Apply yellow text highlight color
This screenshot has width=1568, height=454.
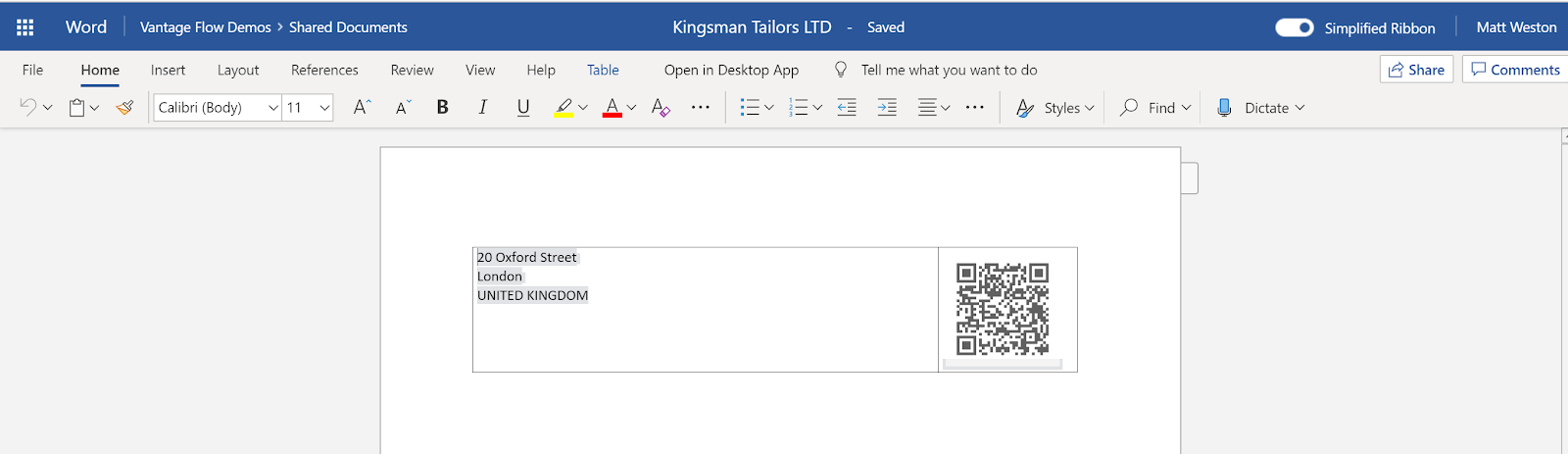[x=563, y=108]
